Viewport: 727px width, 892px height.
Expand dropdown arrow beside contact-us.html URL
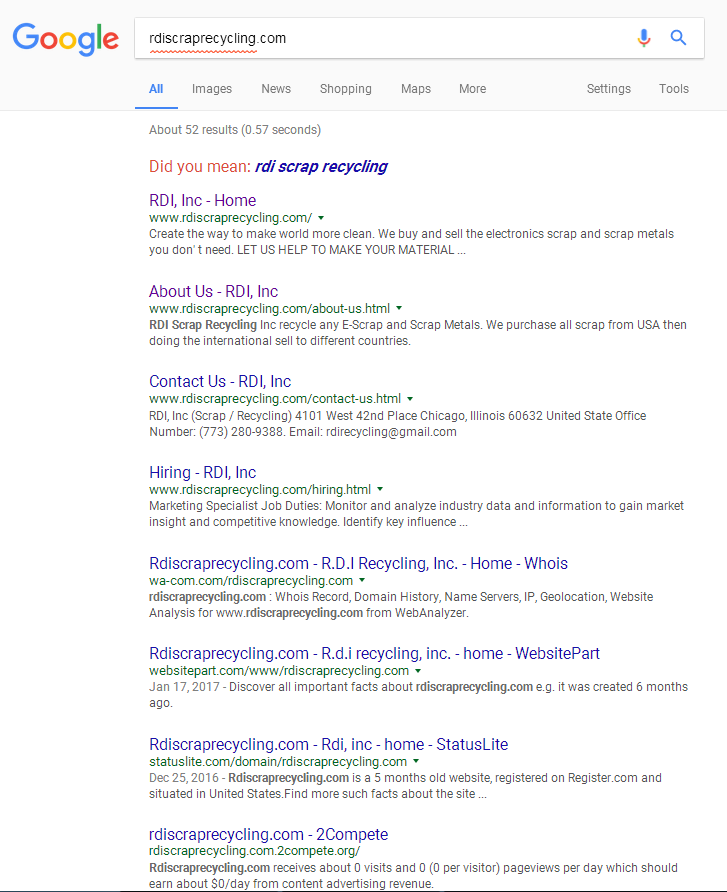(410, 399)
